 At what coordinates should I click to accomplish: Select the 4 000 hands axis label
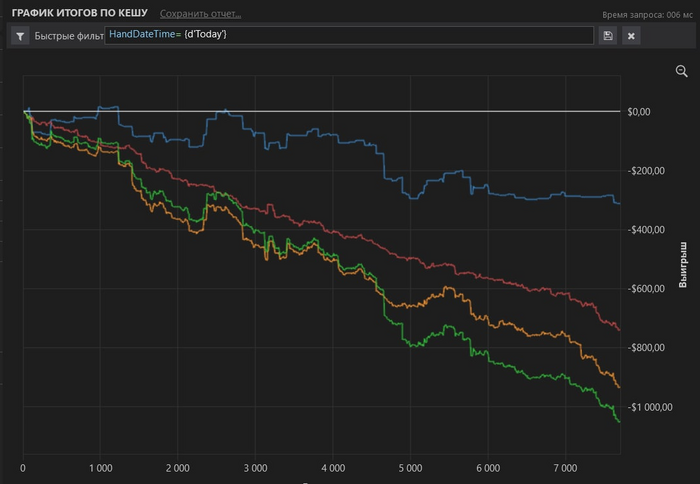click(333, 468)
